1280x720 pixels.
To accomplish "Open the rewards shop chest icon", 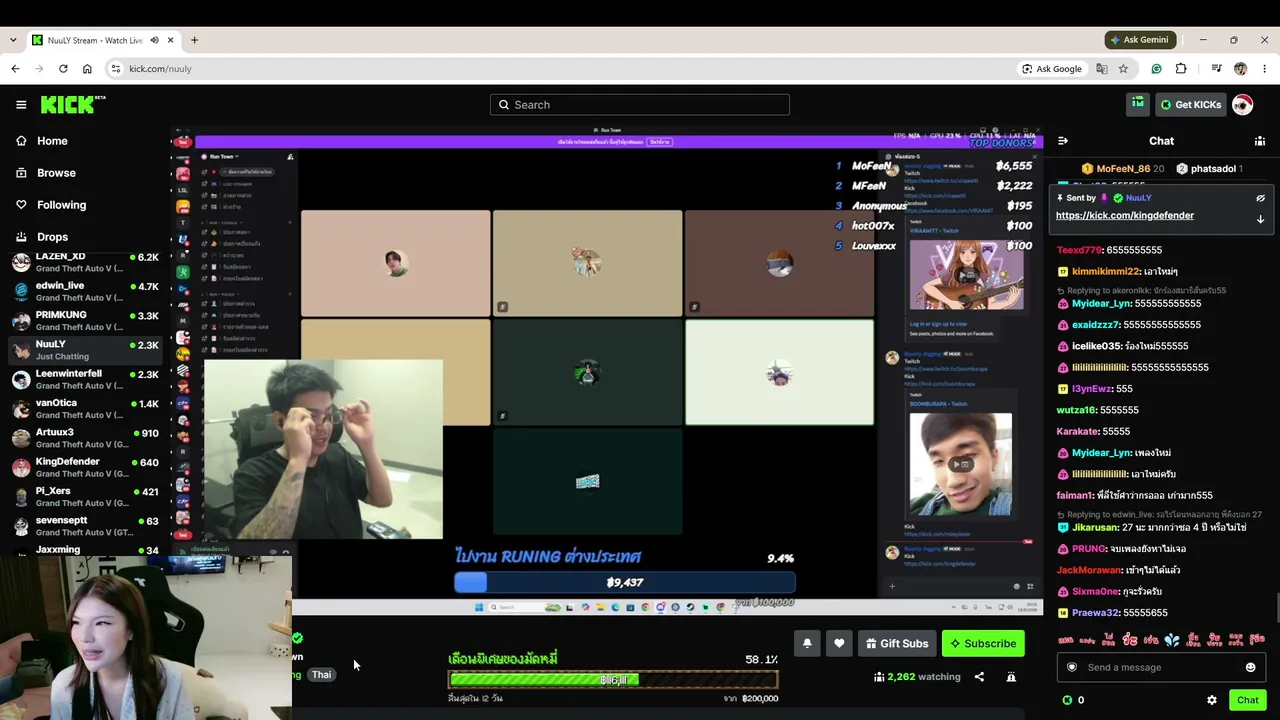I will [1138, 104].
